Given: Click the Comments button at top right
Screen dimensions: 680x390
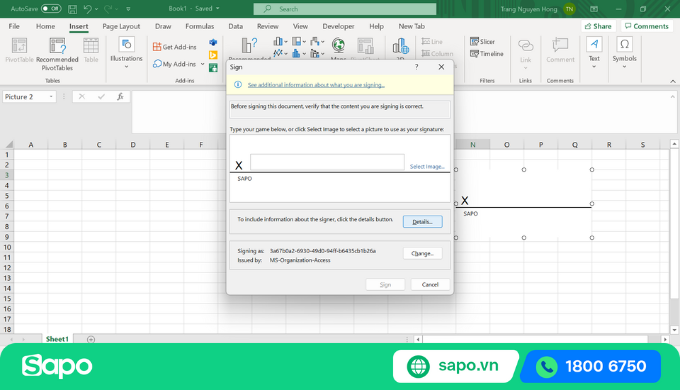Looking at the screenshot, I should pos(647,26).
